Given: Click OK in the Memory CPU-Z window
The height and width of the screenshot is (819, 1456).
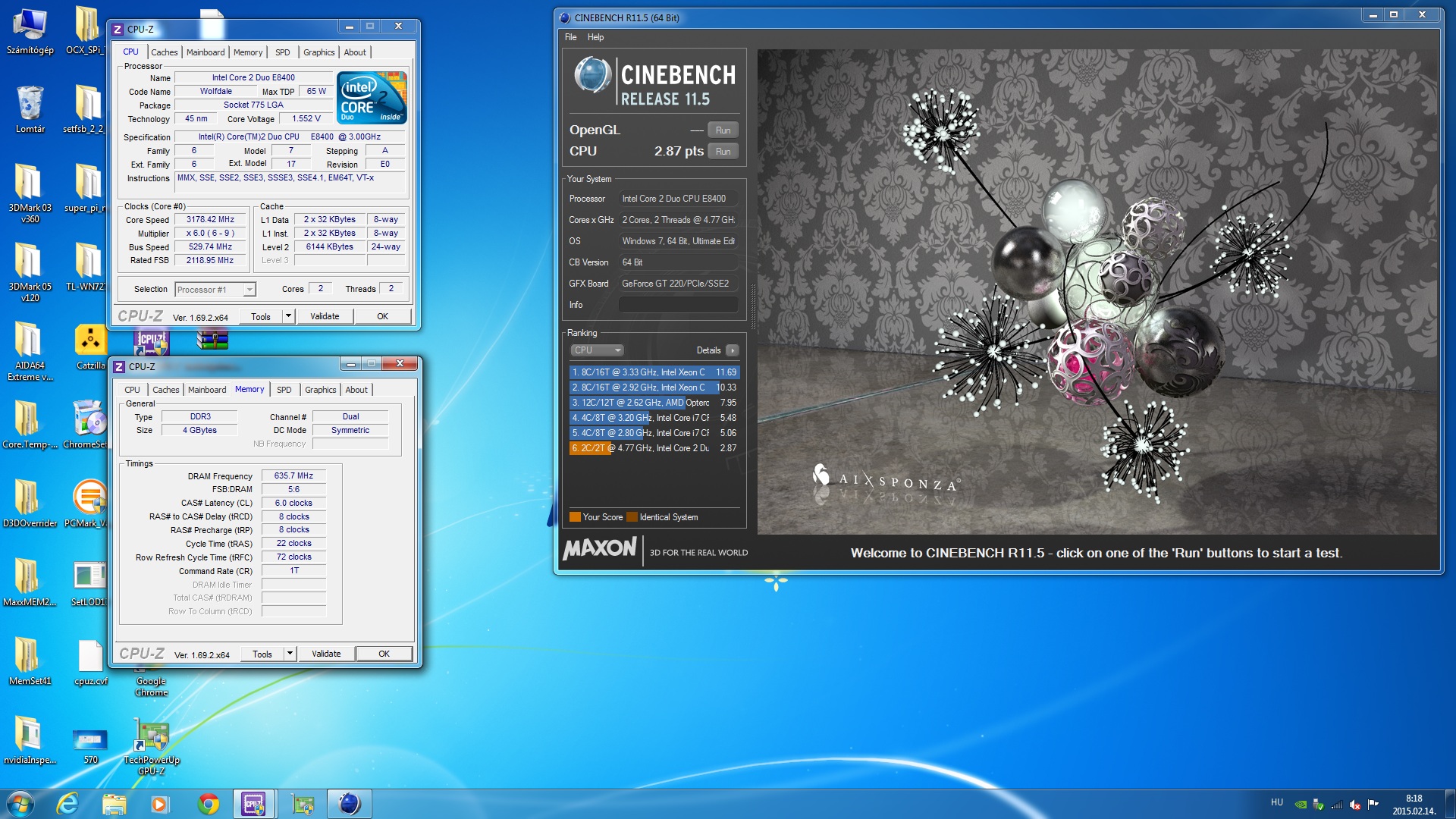Looking at the screenshot, I should tap(384, 654).
